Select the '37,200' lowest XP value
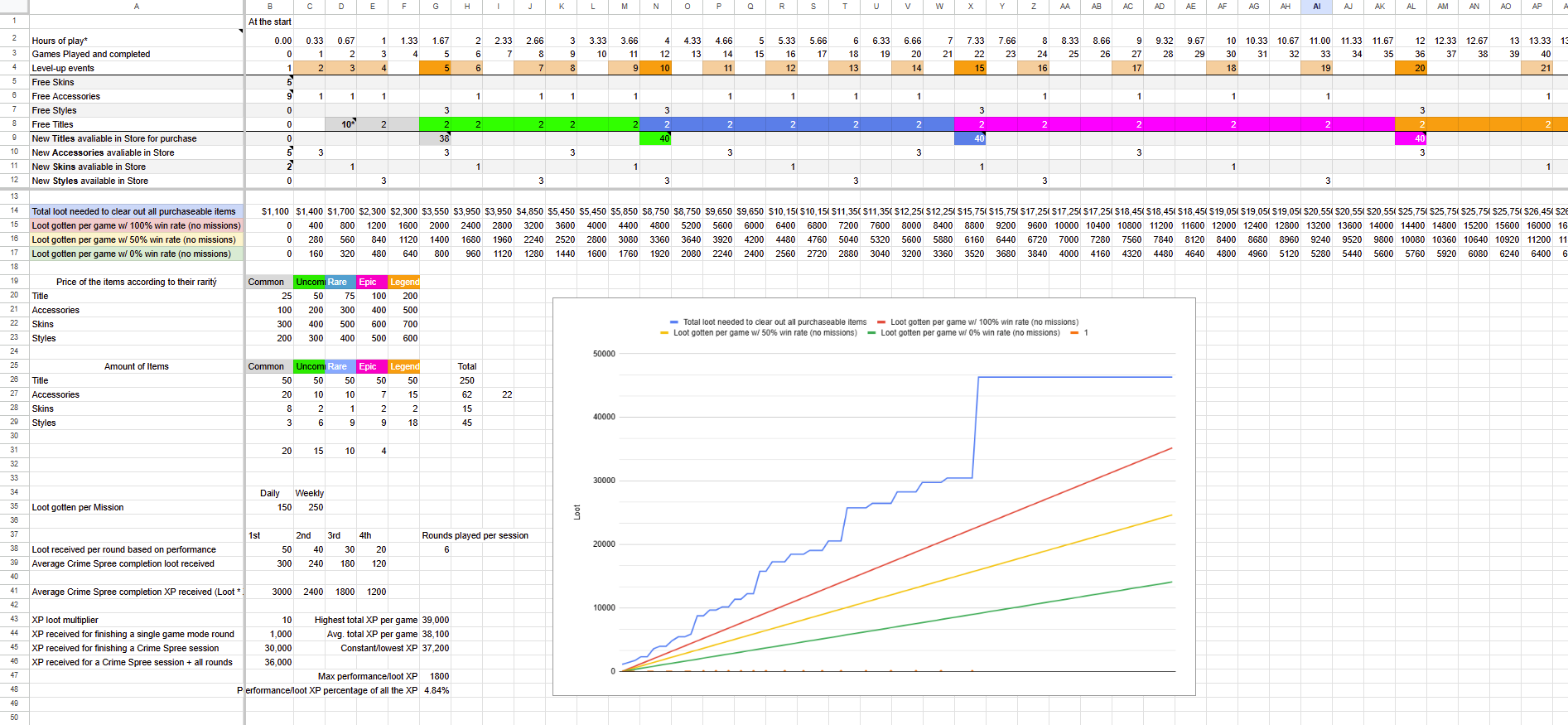Screen dimensions: 1568x725 click(436, 648)
